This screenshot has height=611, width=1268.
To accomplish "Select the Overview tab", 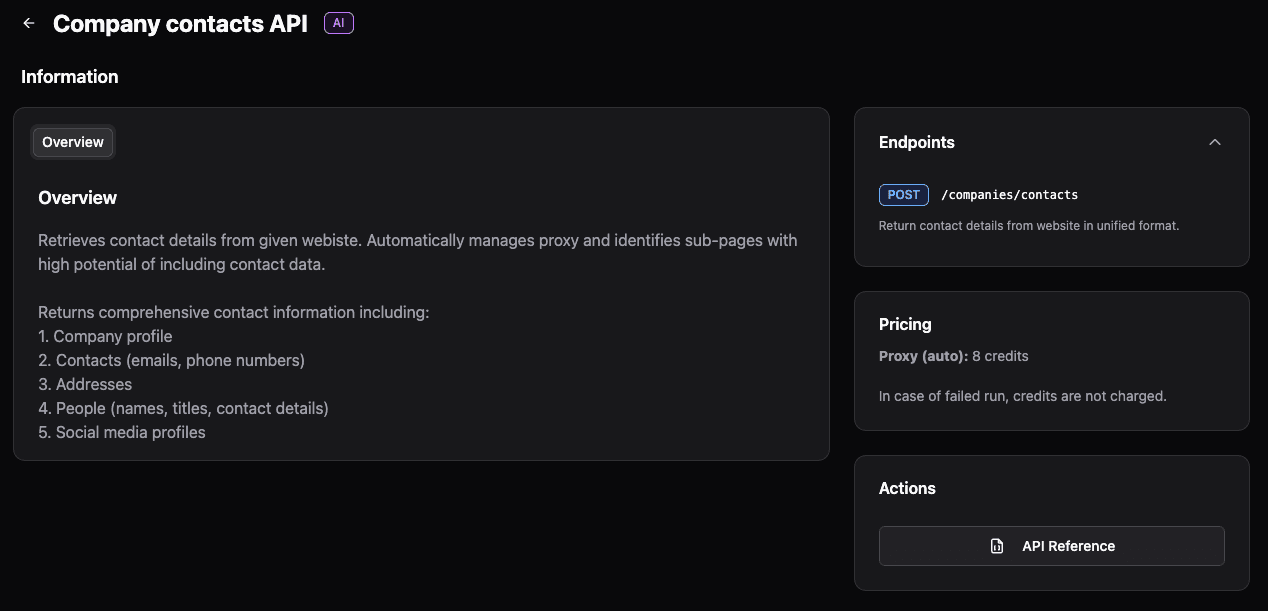I will (x=73, y=142).
